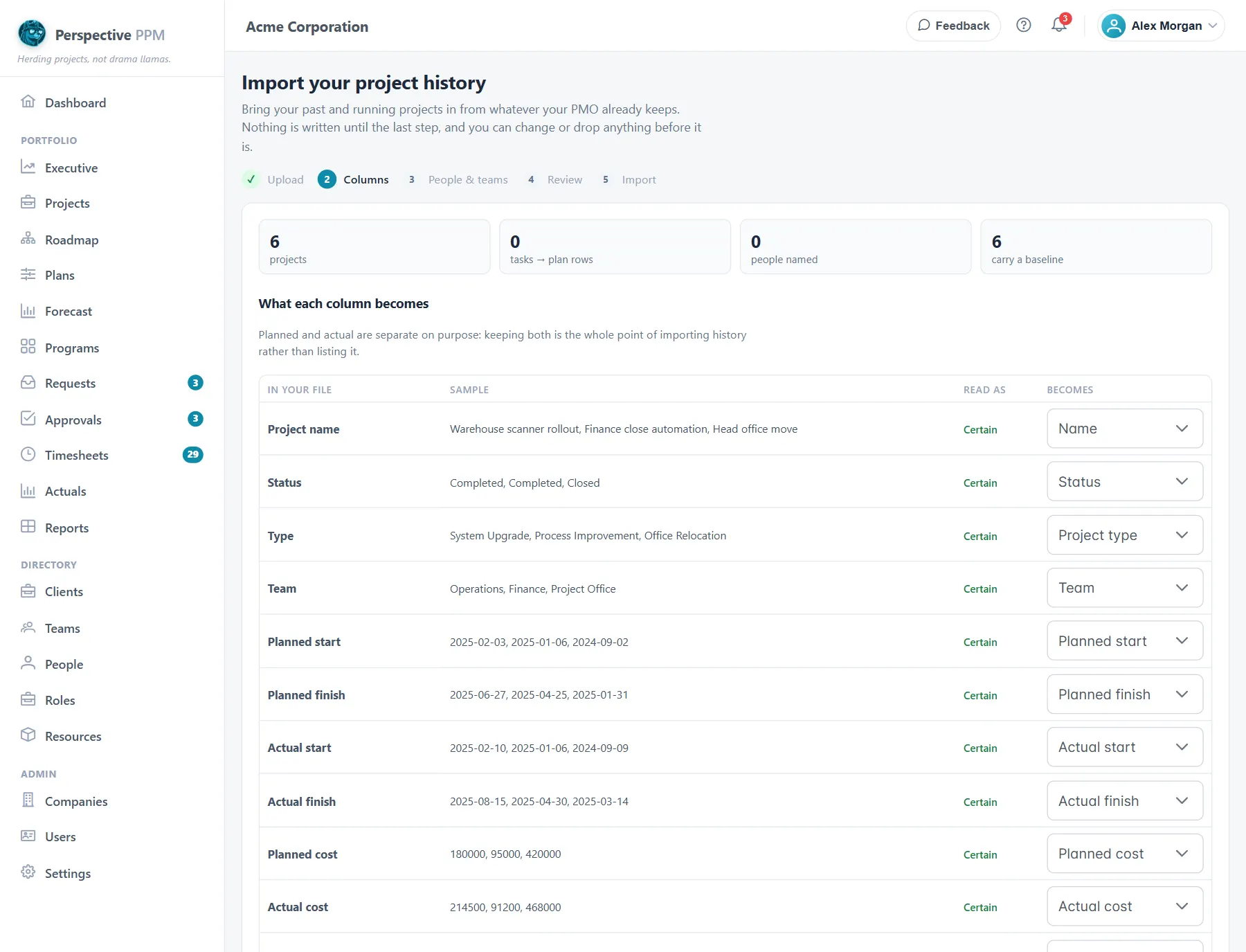Click the Programs grid icon
This screenshot has width=1246, height=952.
click(x=28, y=346)
